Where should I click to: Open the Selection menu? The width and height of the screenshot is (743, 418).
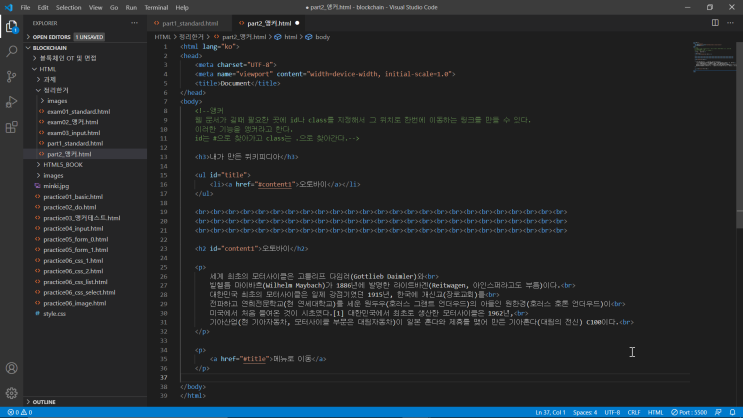point(68,8)
